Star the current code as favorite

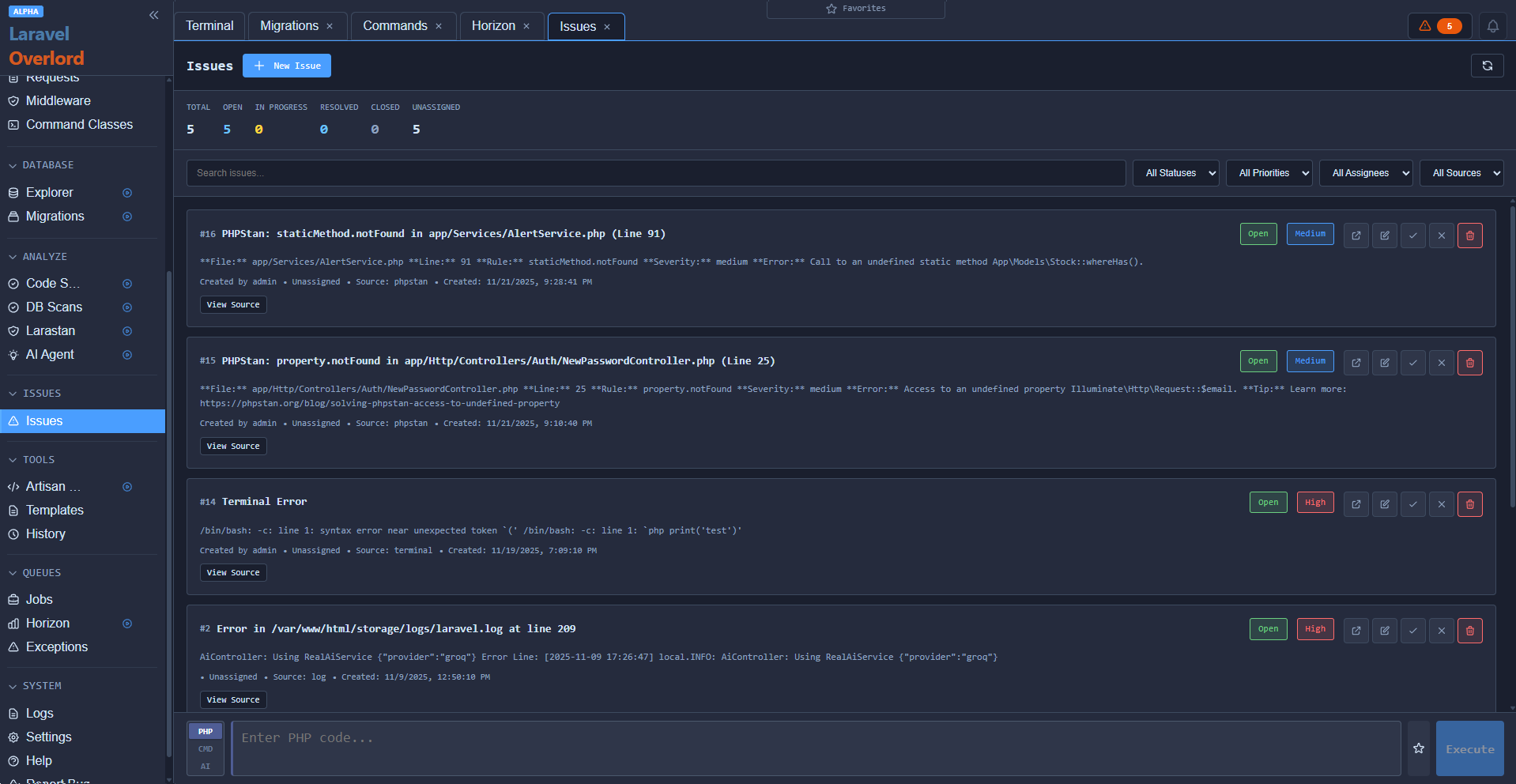(x=1417, y=748)
